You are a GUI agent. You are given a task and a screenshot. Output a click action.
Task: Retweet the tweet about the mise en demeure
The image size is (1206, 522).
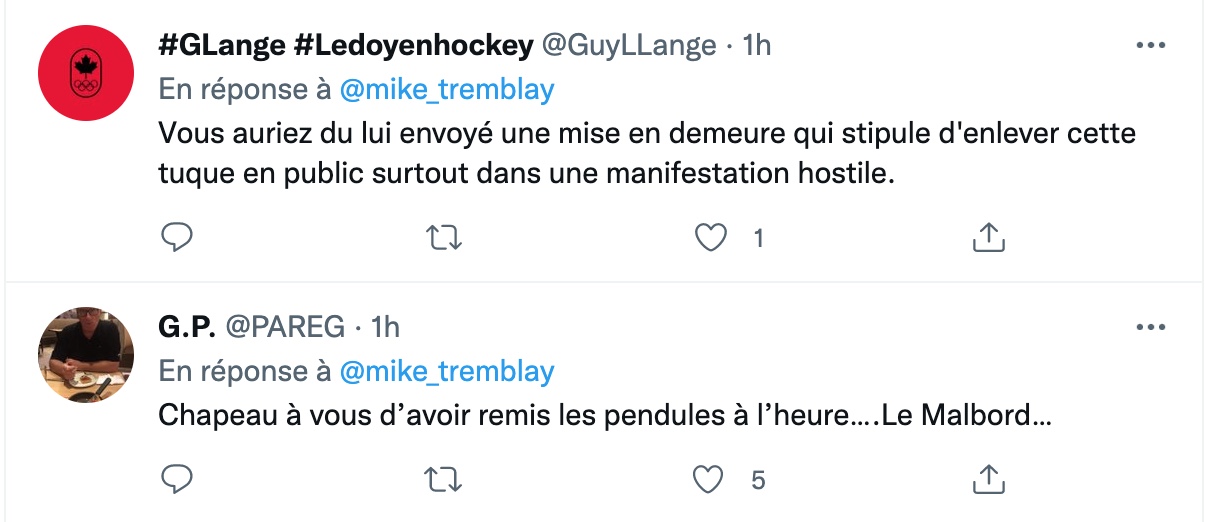tap(441, 238)
